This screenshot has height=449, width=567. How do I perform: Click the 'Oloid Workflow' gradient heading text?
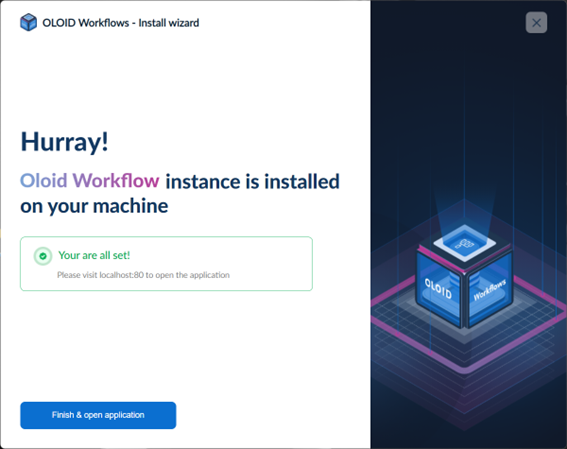point(90,180)
